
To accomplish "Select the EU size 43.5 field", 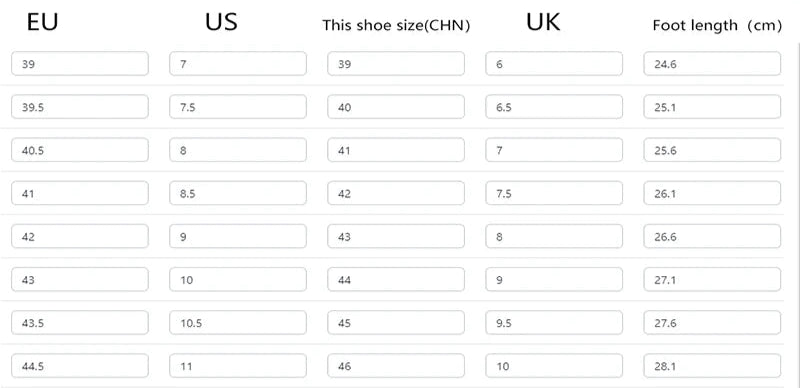I will (80, 323).
